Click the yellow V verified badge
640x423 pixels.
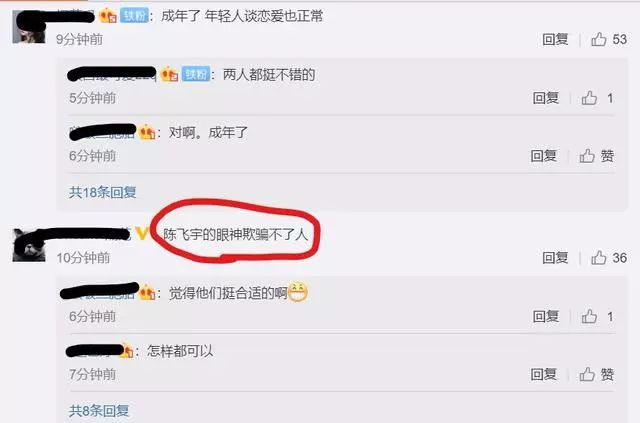[x=142, y=234]
